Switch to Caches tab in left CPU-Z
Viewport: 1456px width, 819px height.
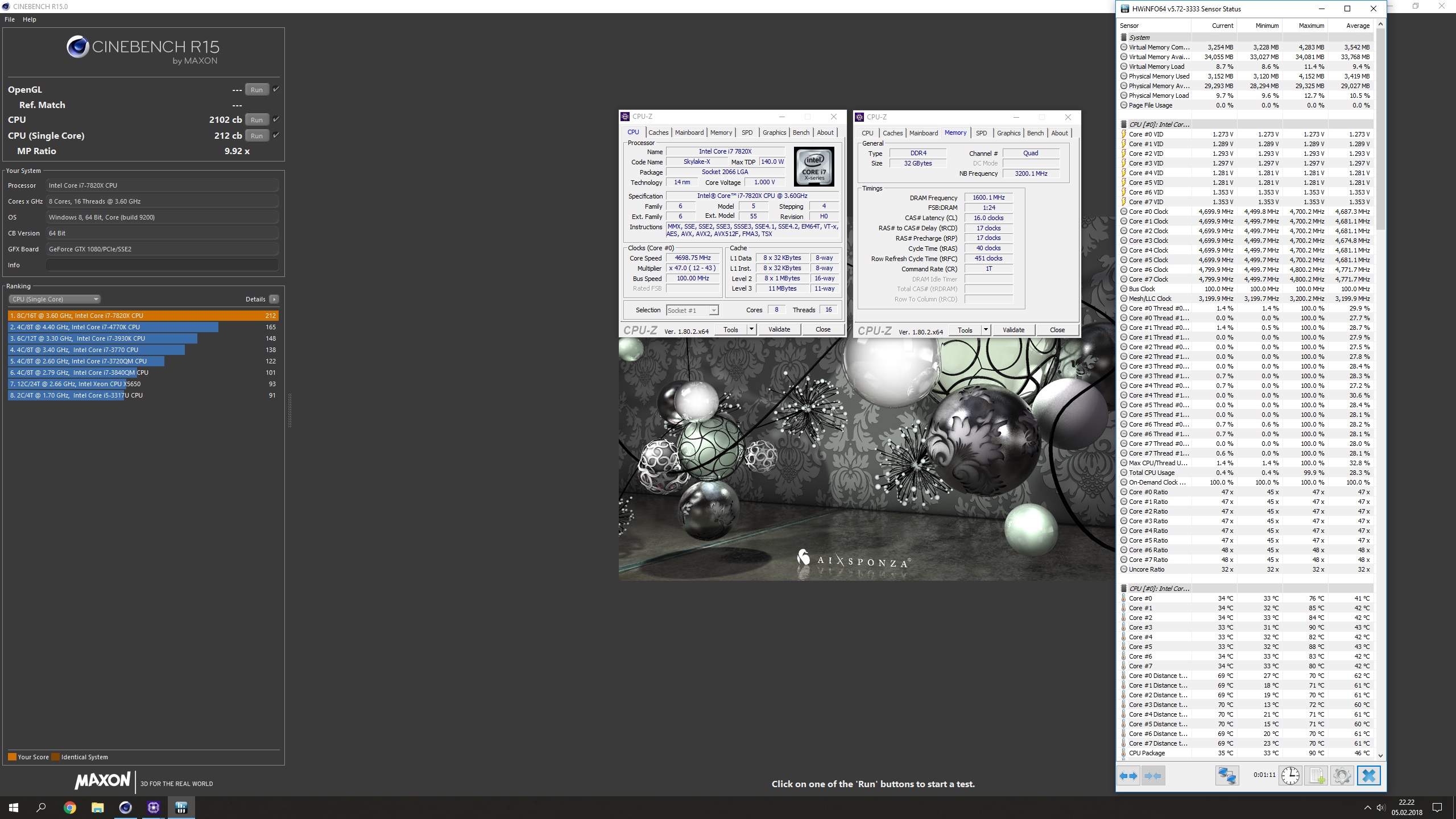click(658, 133)
